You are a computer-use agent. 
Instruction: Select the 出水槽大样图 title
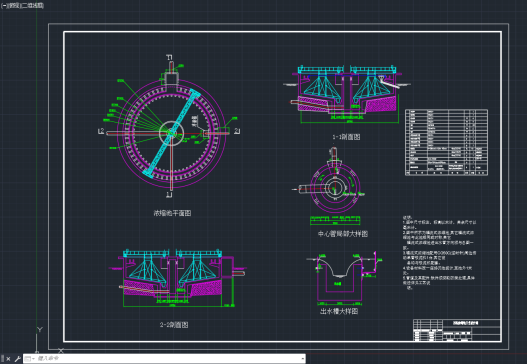click(x=339, y=311)
